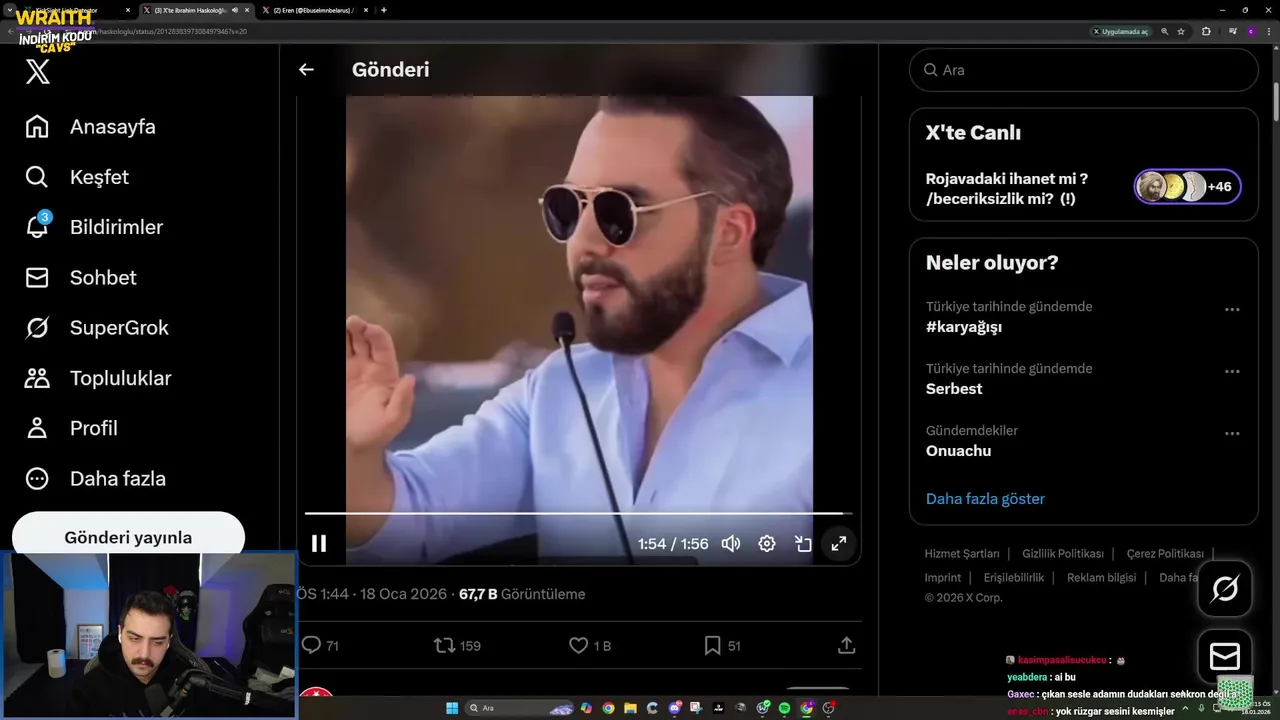This screenshot has height=720, width=1280.
Task: Open floating messages envelope button
Action: [x=1225, y=656]
